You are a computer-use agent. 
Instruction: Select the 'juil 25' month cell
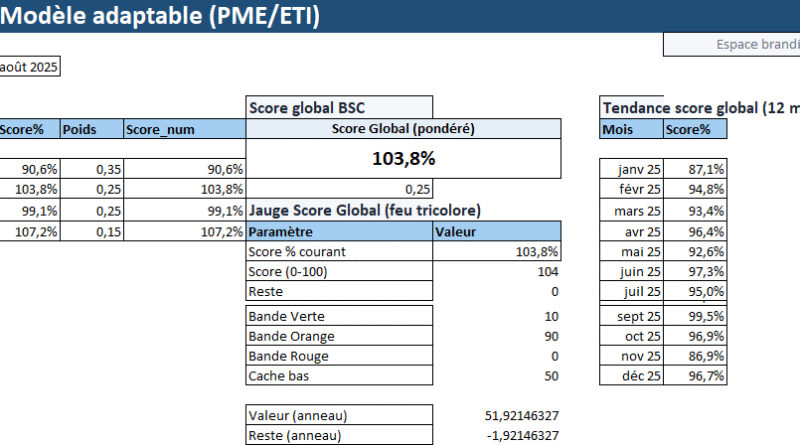pos(632,291)
